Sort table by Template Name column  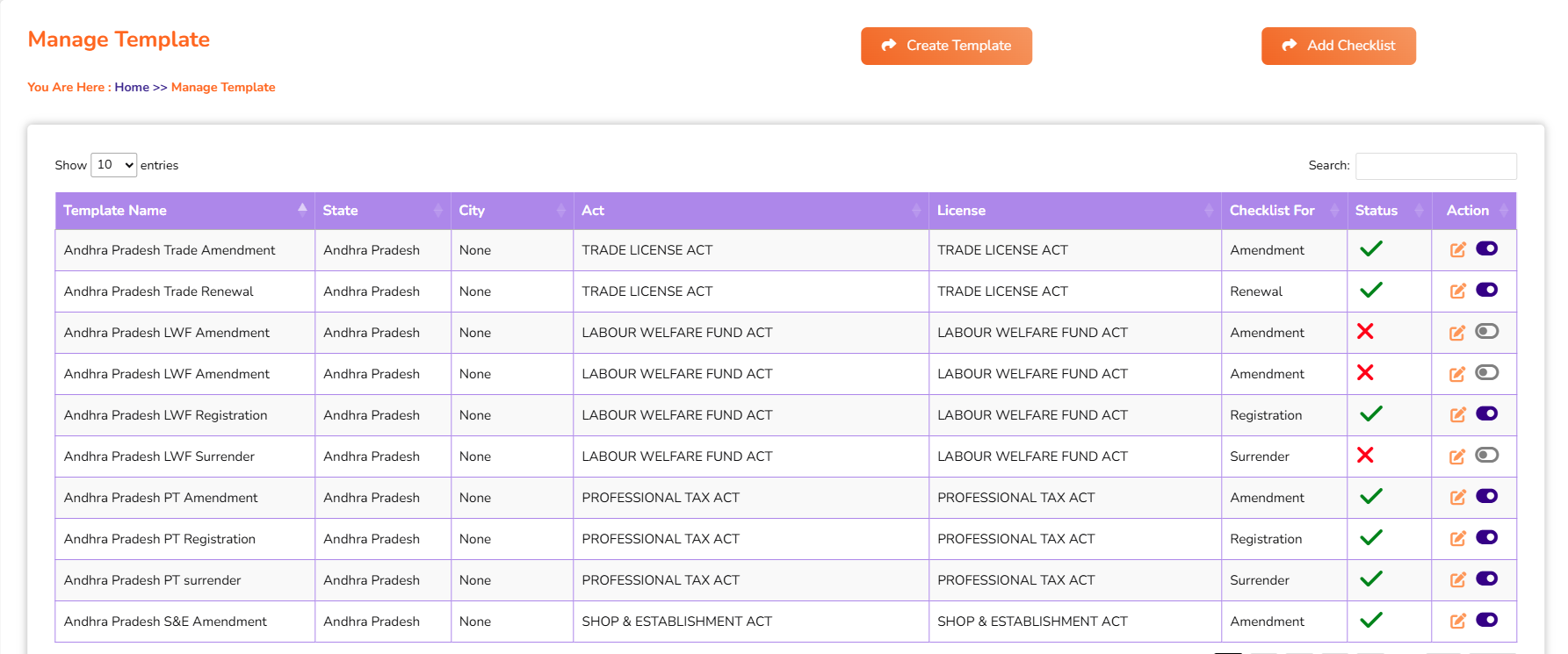click(184, 211)
